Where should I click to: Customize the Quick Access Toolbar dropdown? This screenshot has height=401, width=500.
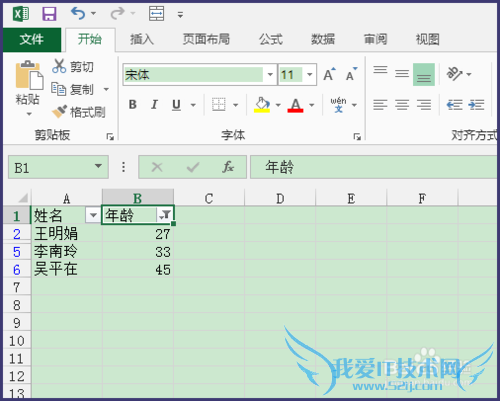coord(180,15)
